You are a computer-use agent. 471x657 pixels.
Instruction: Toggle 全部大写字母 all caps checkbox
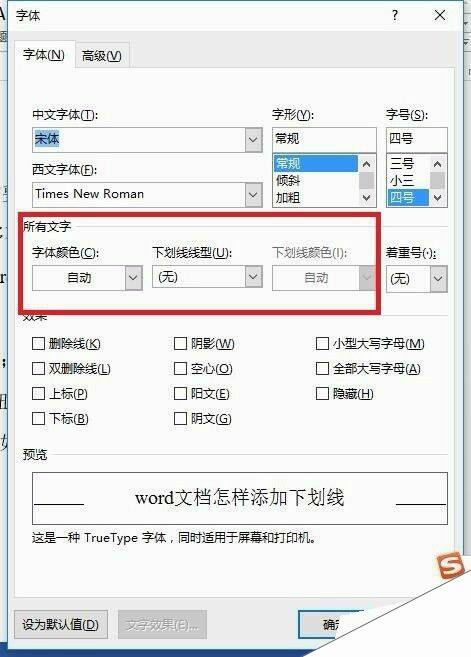(x=322, y=369)
